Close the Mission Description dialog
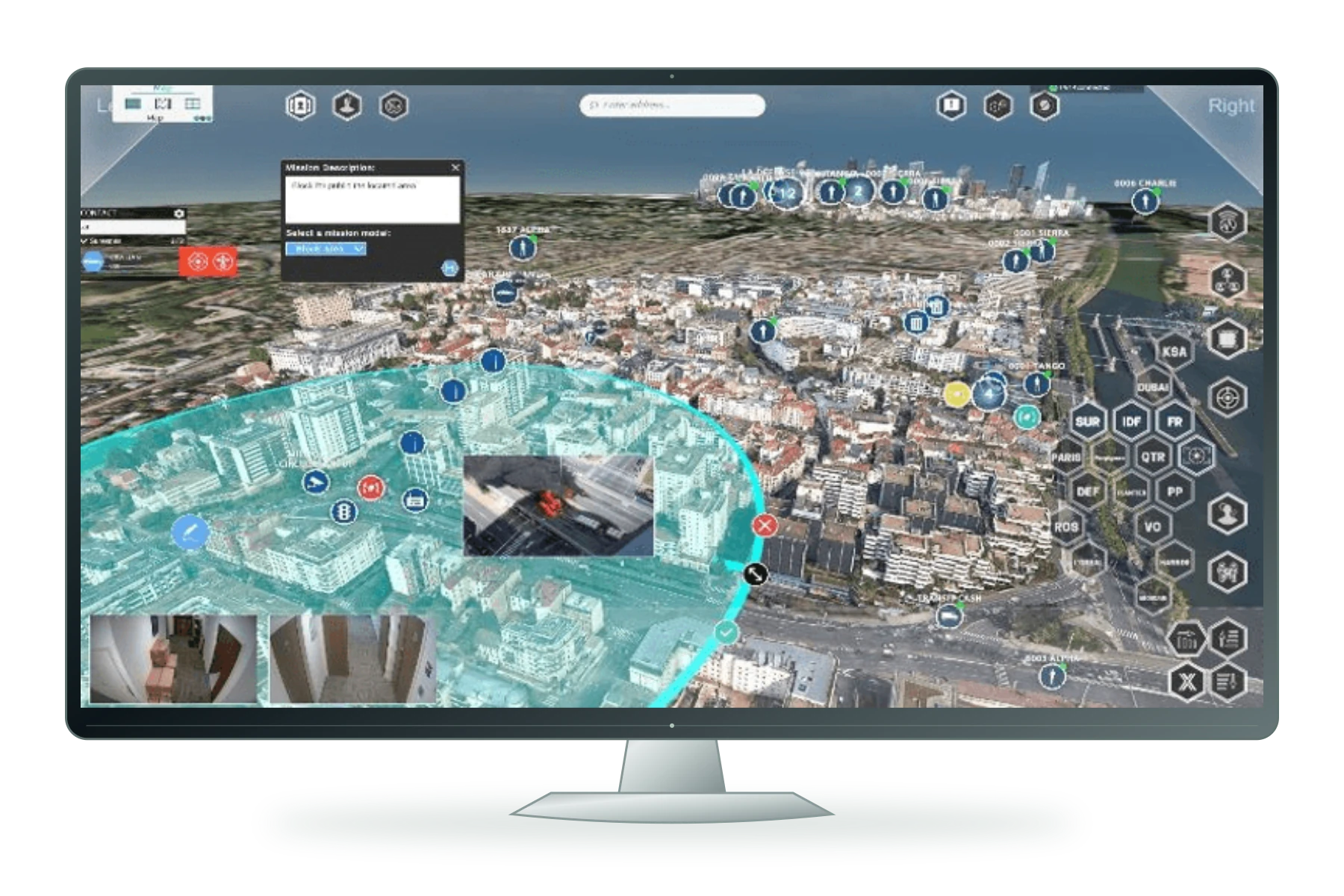The image size is (1344, 896). point(455,167)
